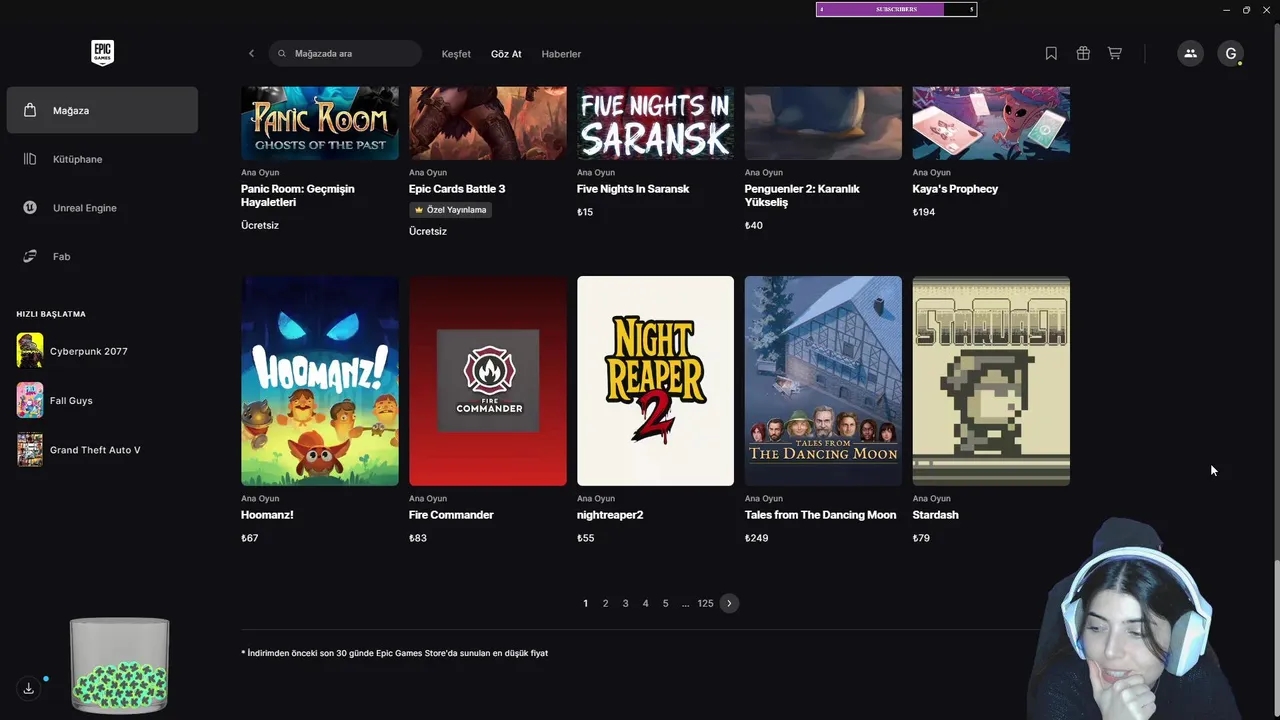
Task: Open the Epic Cards Battle 3 cover
Action: (488, 123)
